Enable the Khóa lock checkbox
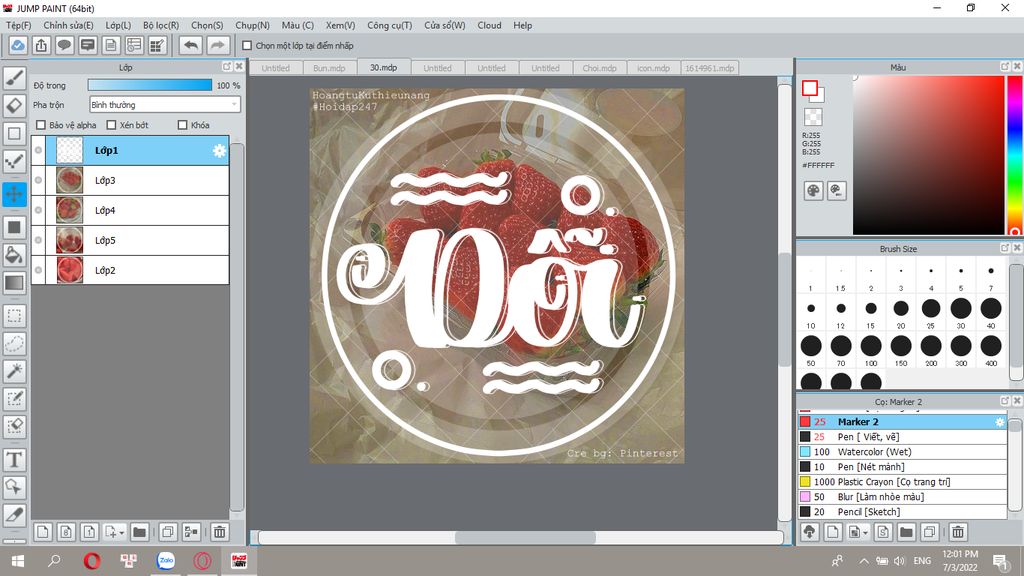The width and height of the screenshot is (1024, 576). click(183, 125)
